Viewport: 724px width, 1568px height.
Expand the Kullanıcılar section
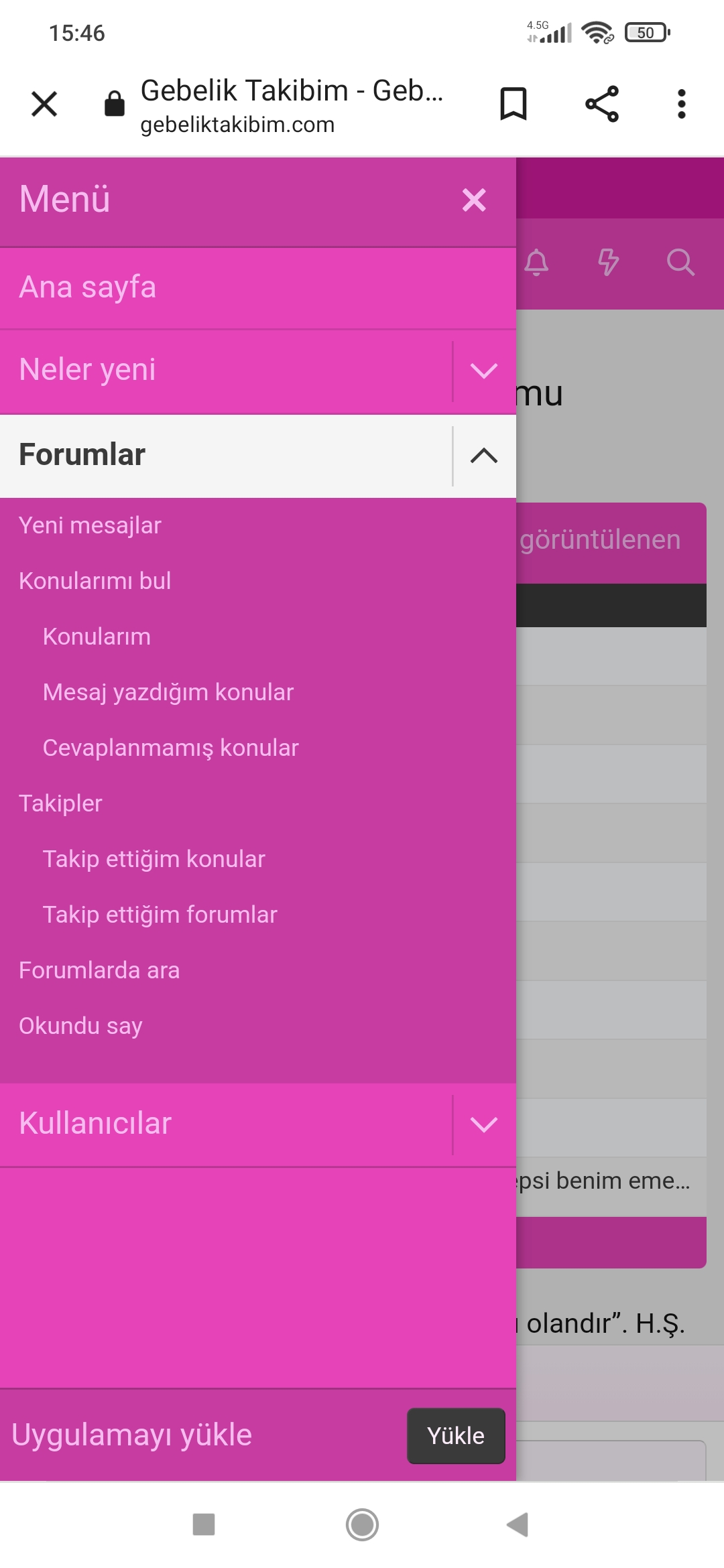[x=484, y=1123]
